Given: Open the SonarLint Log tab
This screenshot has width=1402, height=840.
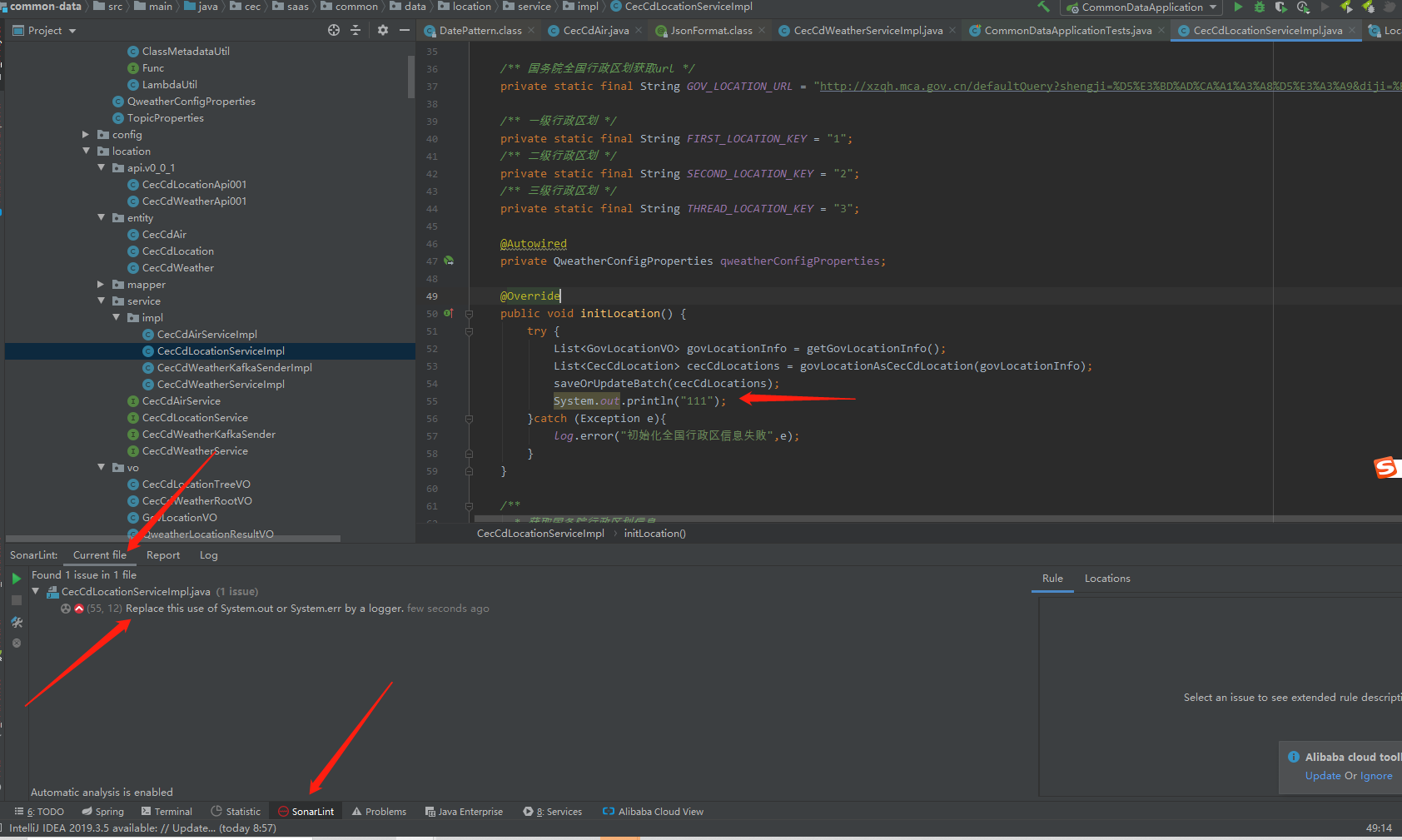Looking at the screenshot, I should click(x=208, y=554).
